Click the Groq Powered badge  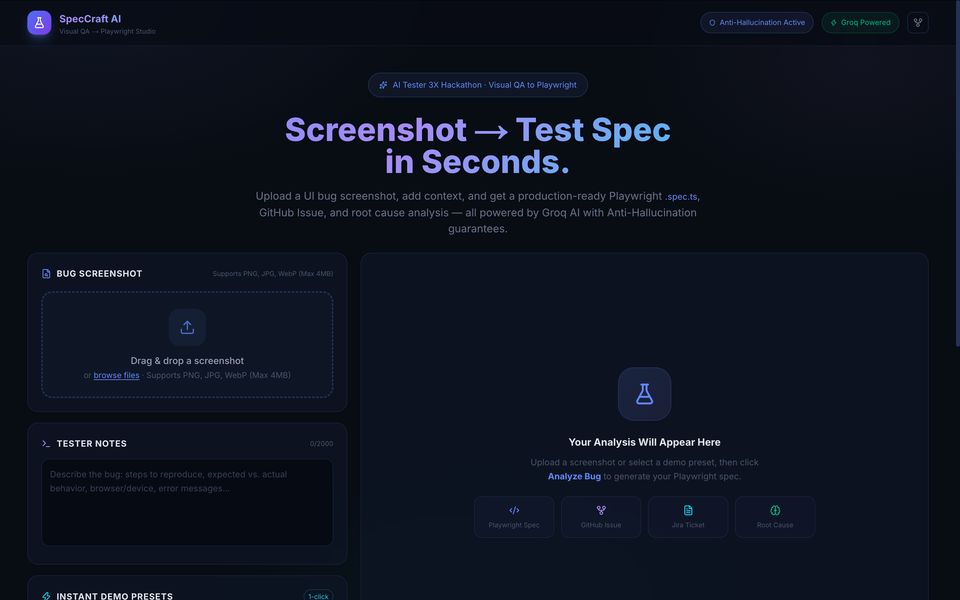click(860, 23)
